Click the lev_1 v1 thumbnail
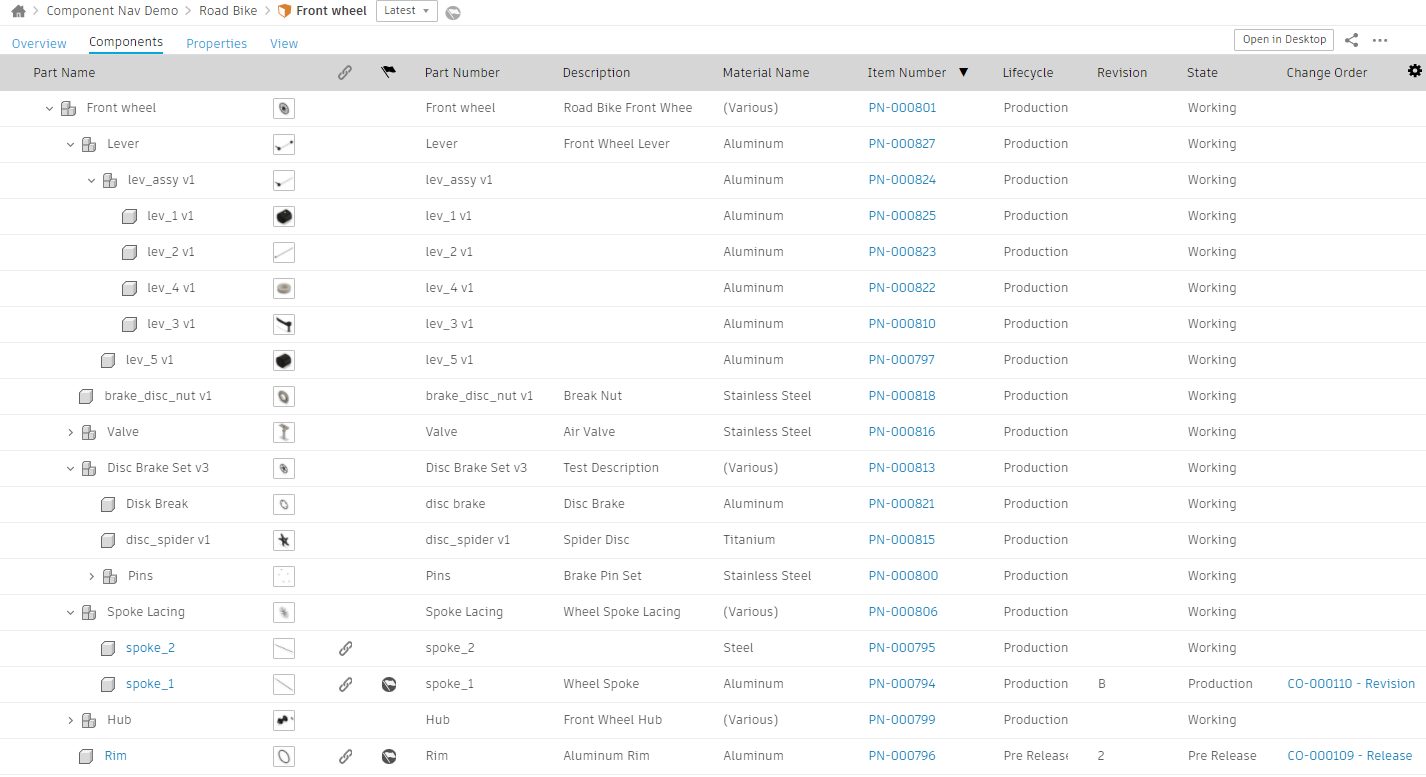The width and height of the screenshot is (1426, 777). pos(284,216)
